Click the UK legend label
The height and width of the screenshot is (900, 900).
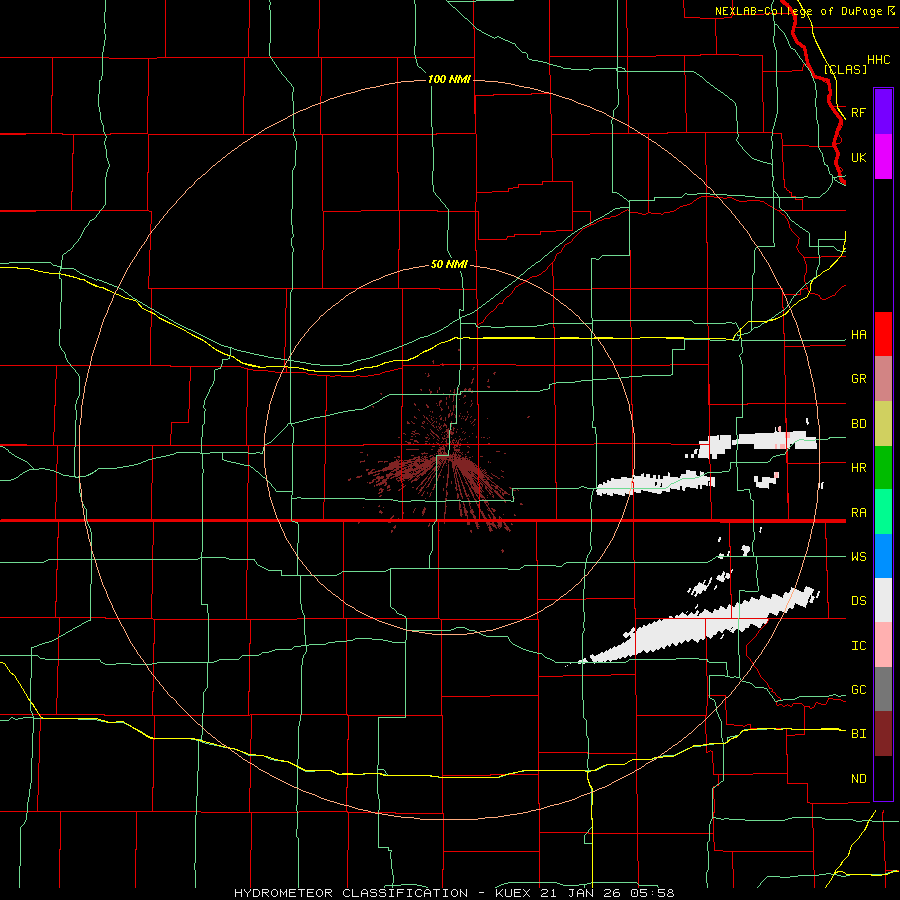[859, 157]
